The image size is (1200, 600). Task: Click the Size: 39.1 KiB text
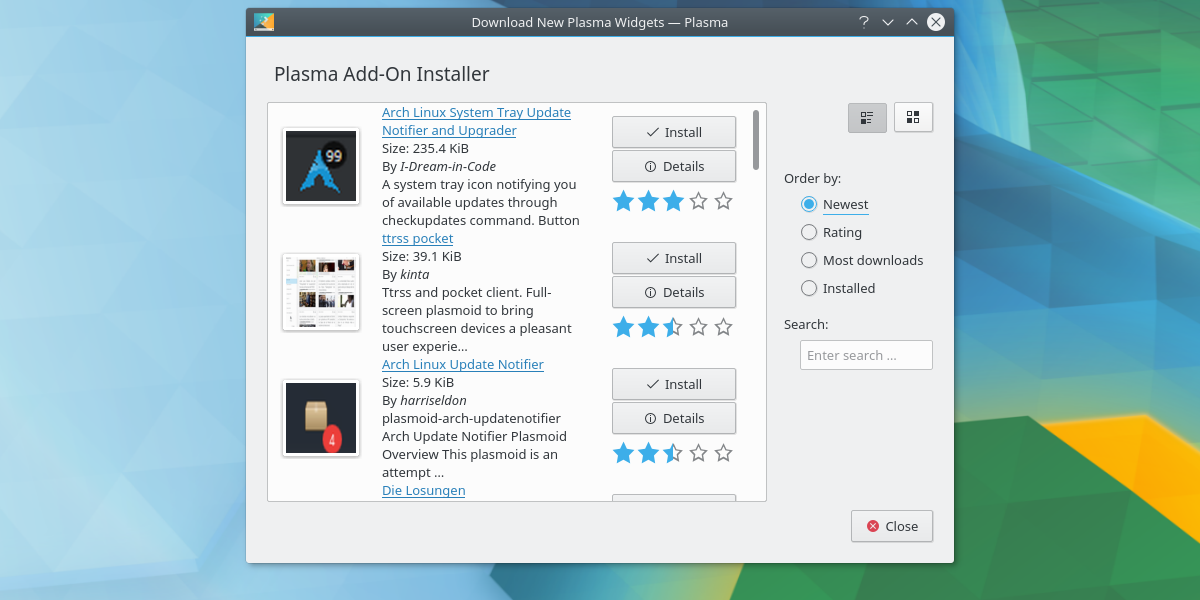(421, 256)
